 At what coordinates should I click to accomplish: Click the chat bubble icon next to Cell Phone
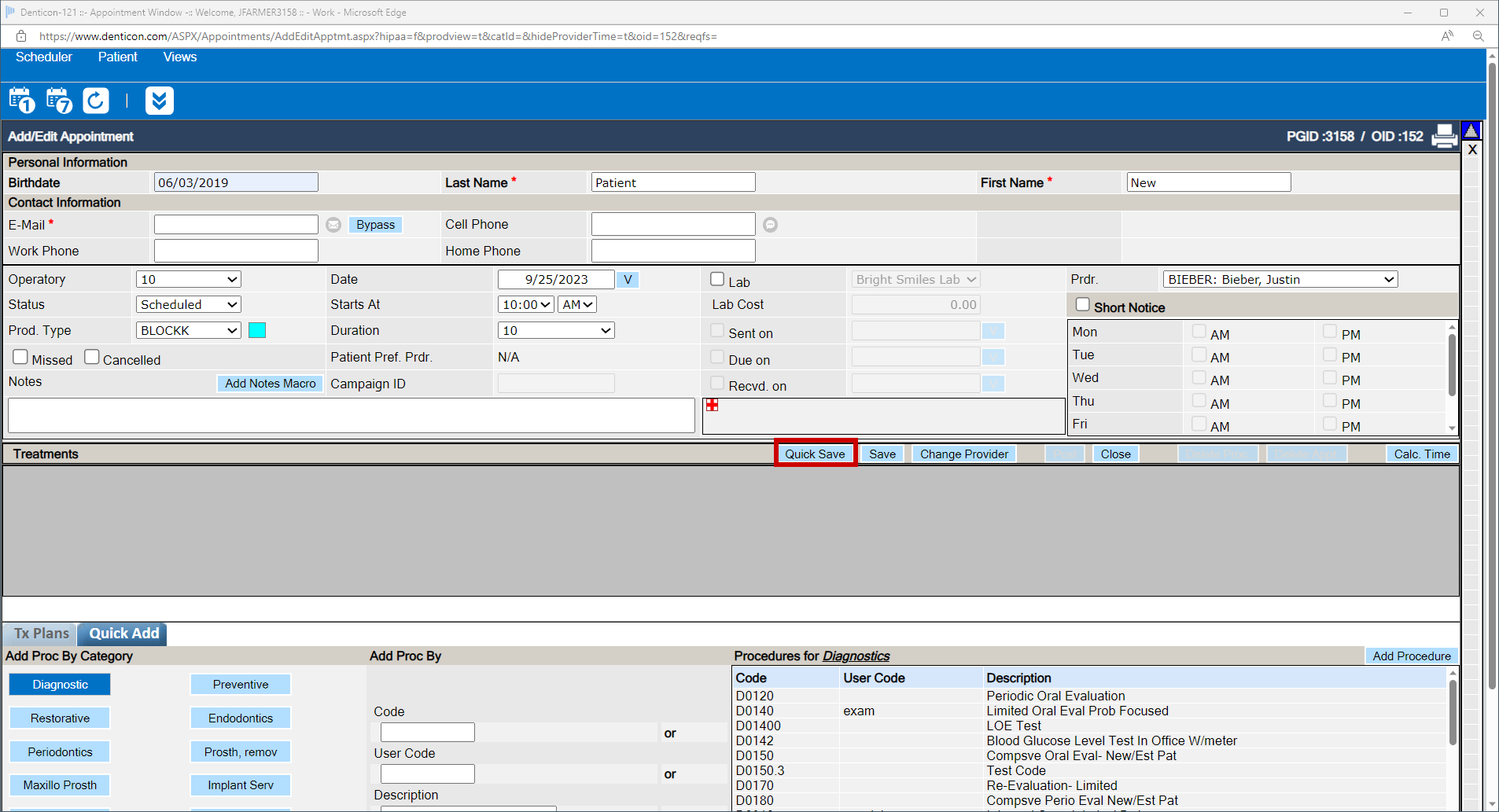769,224
